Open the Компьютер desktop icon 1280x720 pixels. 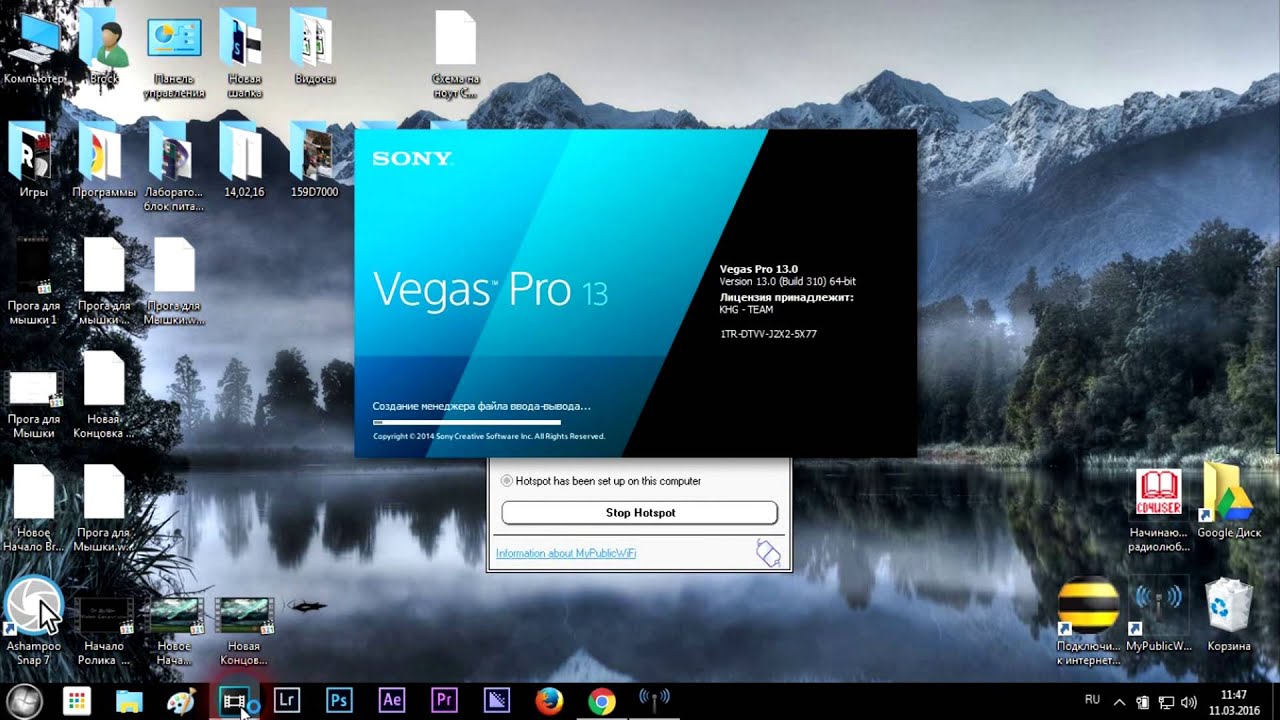(34, 45)
